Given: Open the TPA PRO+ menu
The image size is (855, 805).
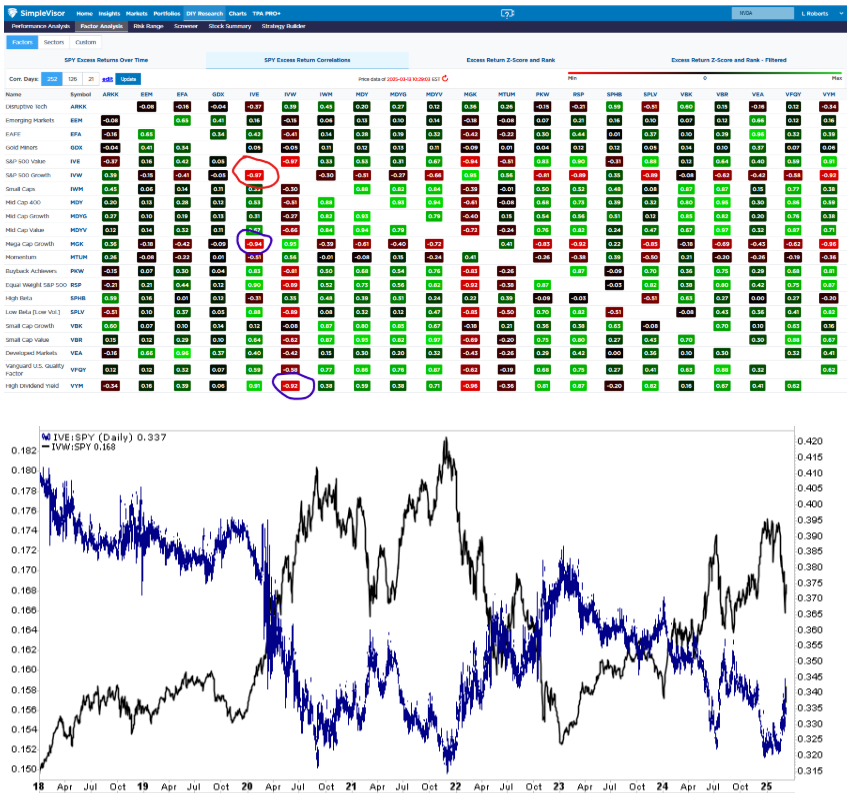Looking at the screenshot, I should click(267, 14).
